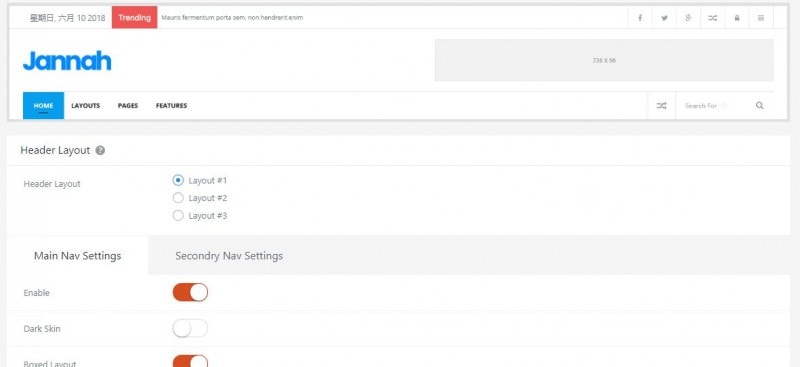
Task: Open the LAYOUTS menu item
Action: pyautogui.click(x=86, y=106)
